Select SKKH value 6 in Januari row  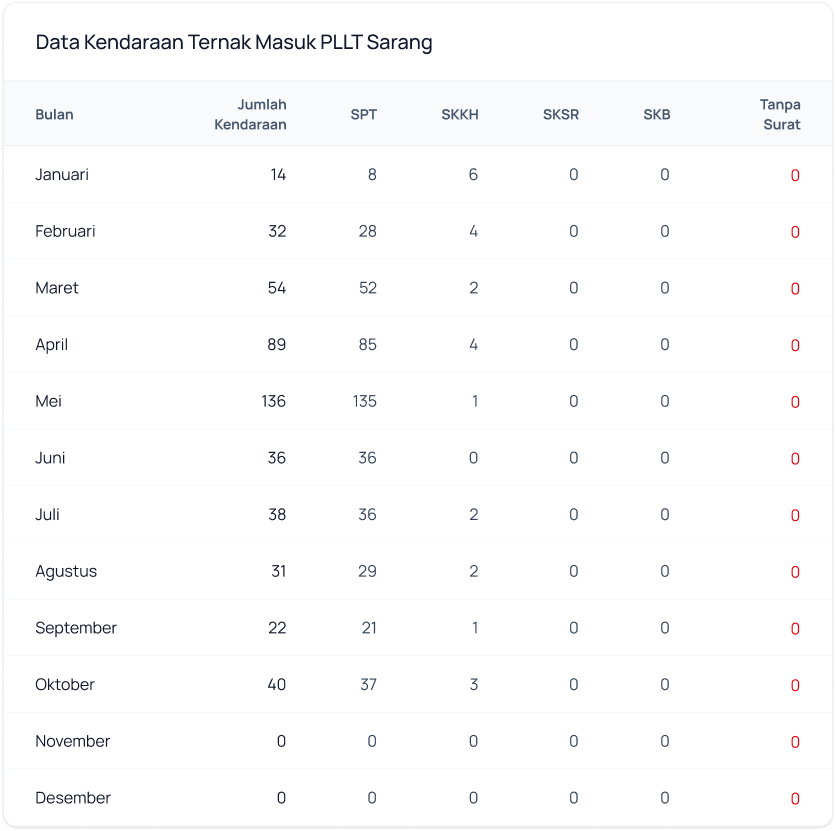coord(473,175)
